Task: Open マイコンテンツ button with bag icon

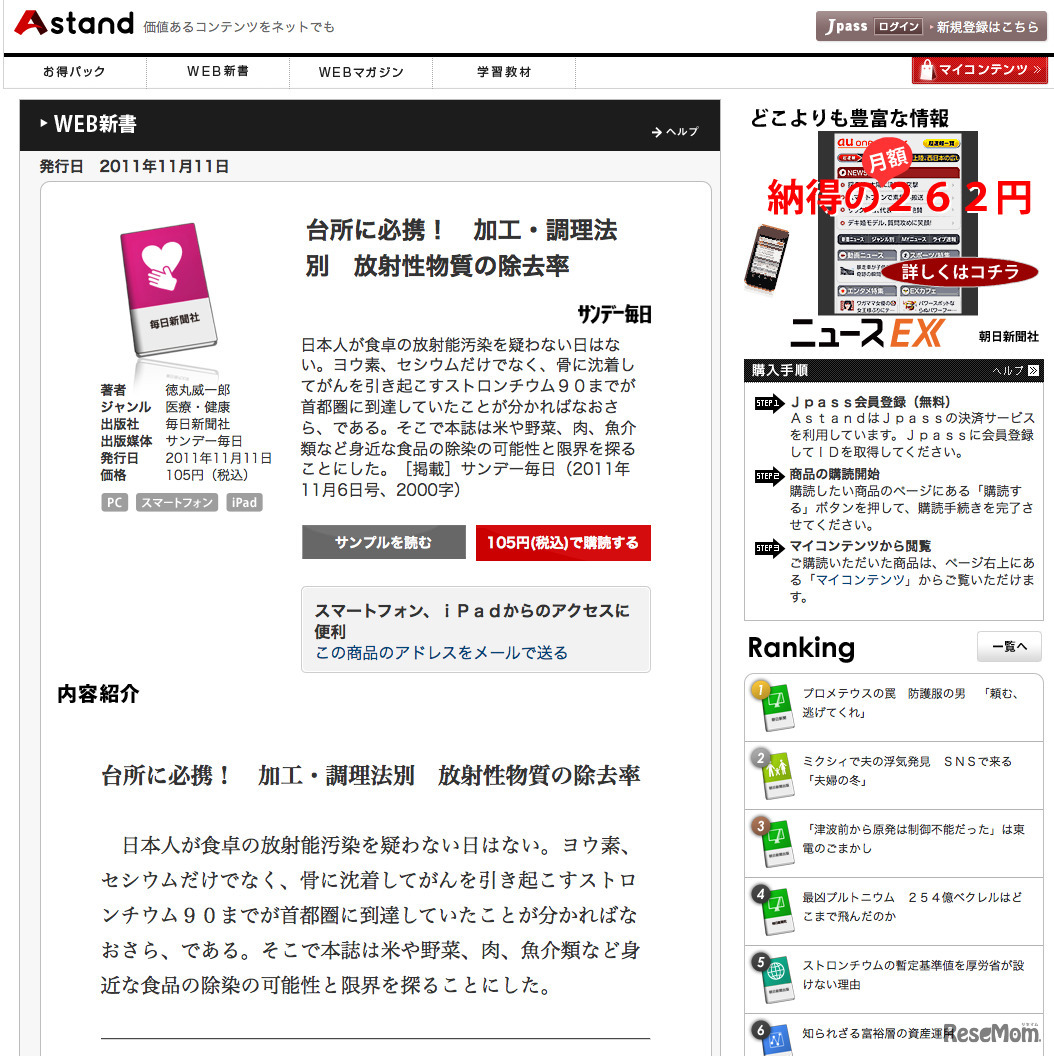Action: [x=979, y=70]
